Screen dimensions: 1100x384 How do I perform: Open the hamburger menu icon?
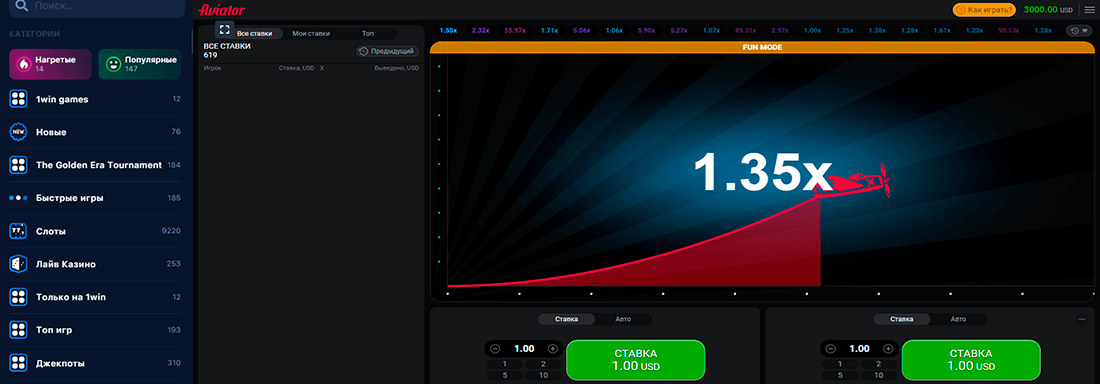pyautogui.click(x=1089, y=10)
